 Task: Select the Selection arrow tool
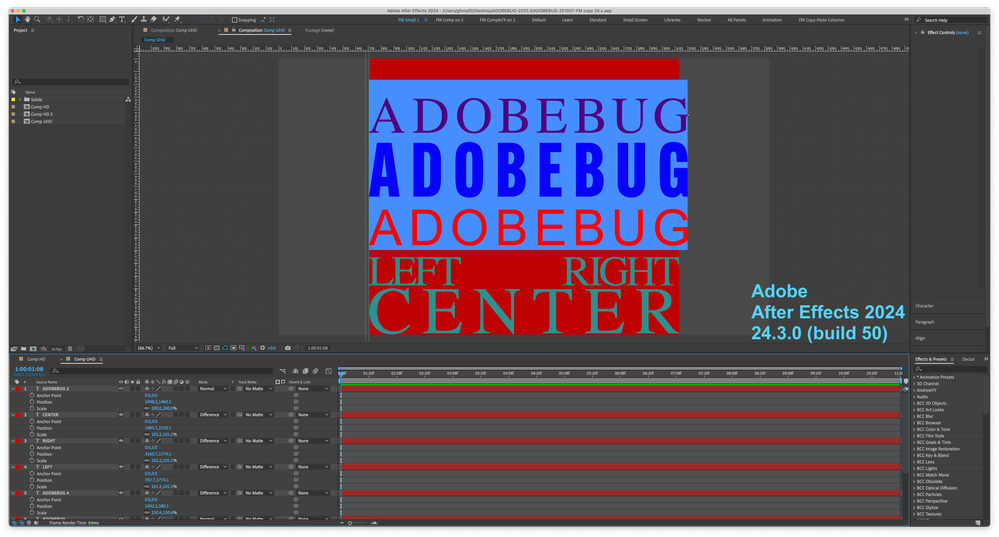18,20
